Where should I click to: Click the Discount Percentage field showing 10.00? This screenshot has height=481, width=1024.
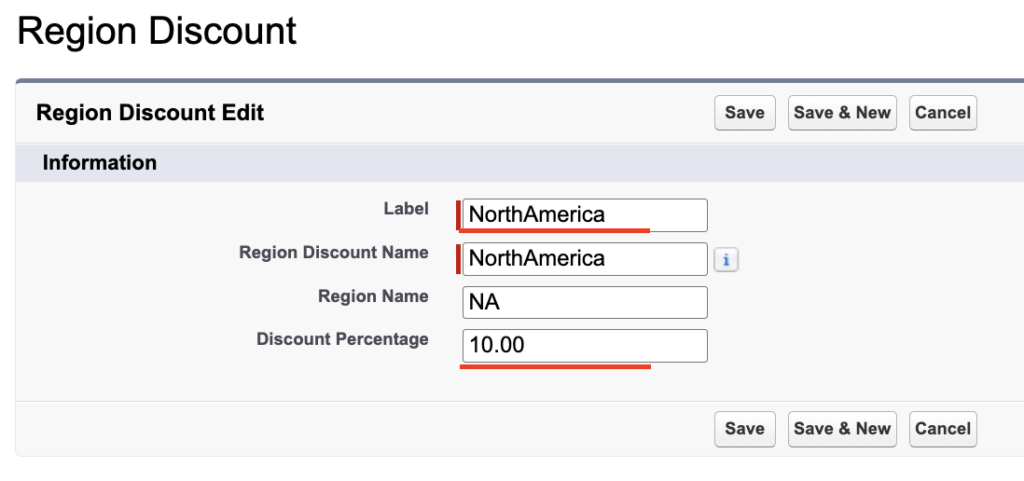tap(584, 346)
